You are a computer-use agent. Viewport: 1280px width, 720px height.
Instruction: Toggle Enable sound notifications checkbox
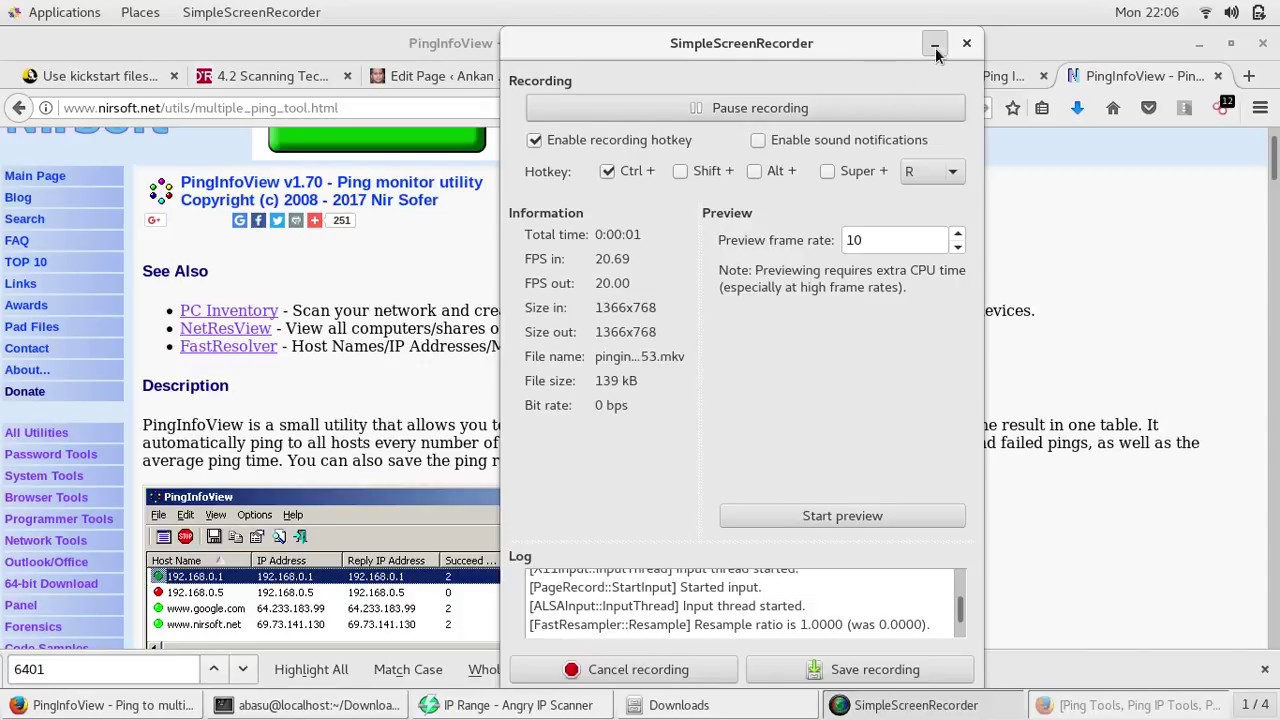(x=758, y=140)
